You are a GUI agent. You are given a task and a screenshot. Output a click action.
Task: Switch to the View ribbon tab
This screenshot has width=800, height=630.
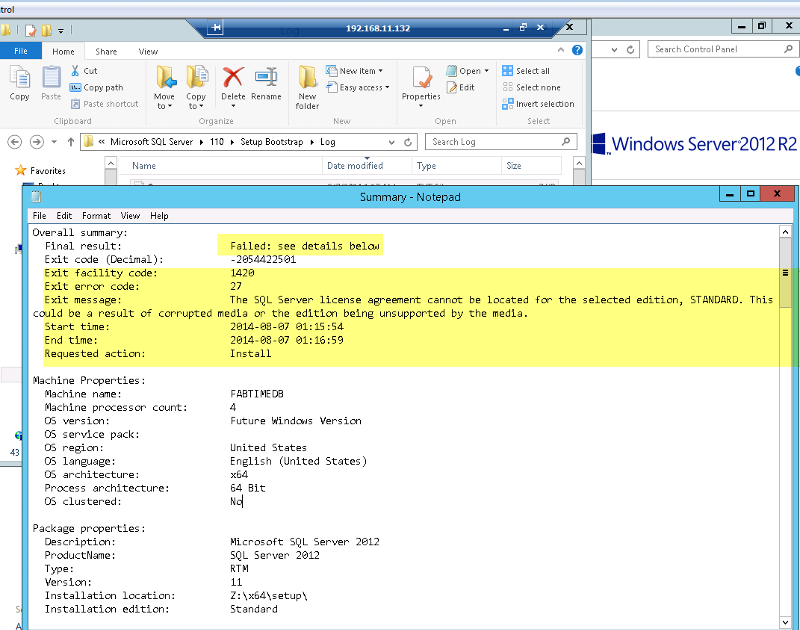pyautogui.click(x=148, y=52)
